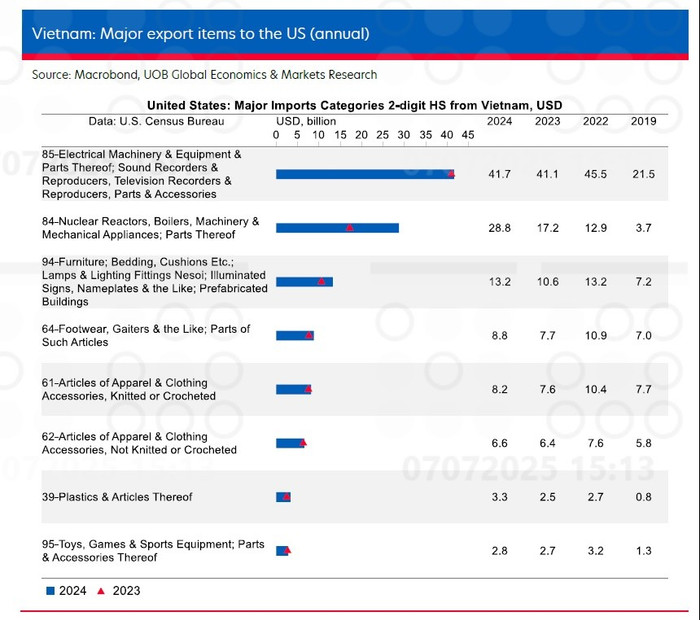Click the 64-Footwear category label

point(146,336)
